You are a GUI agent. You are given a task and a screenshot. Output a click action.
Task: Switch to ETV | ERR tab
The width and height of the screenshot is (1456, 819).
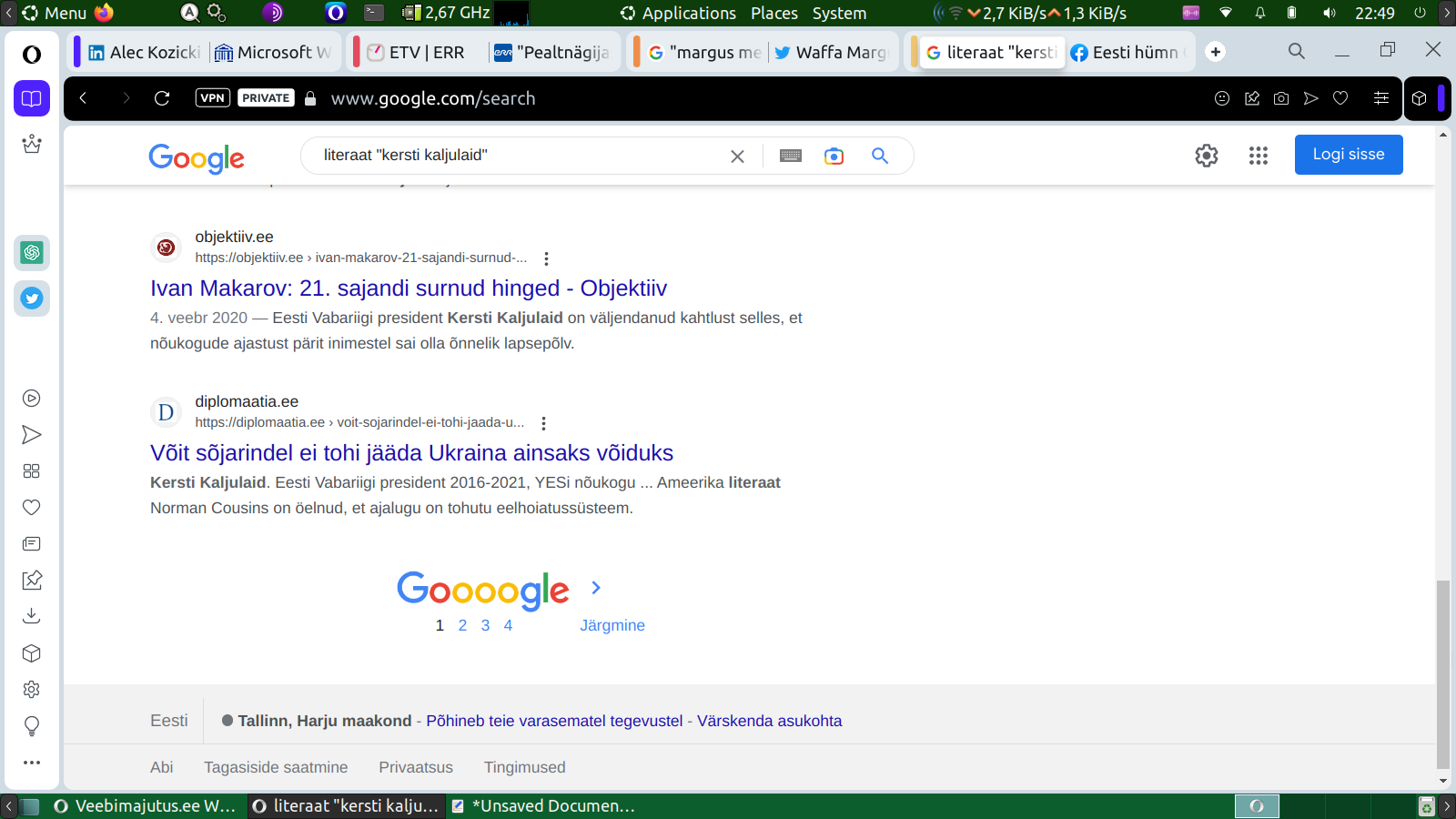coord(424,53)
